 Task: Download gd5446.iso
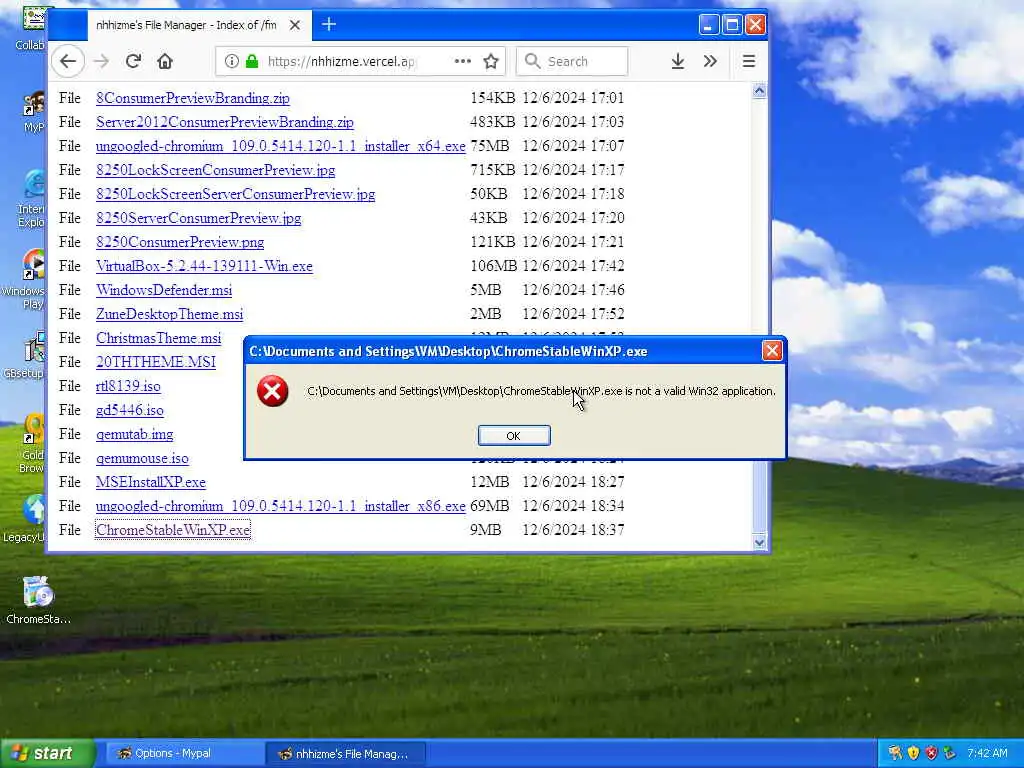point(130,410)
